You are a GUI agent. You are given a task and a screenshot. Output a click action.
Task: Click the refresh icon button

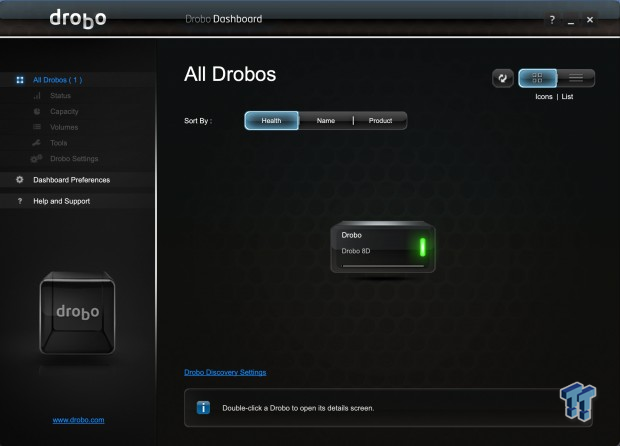pyautogui.click(x=503, y=78)
